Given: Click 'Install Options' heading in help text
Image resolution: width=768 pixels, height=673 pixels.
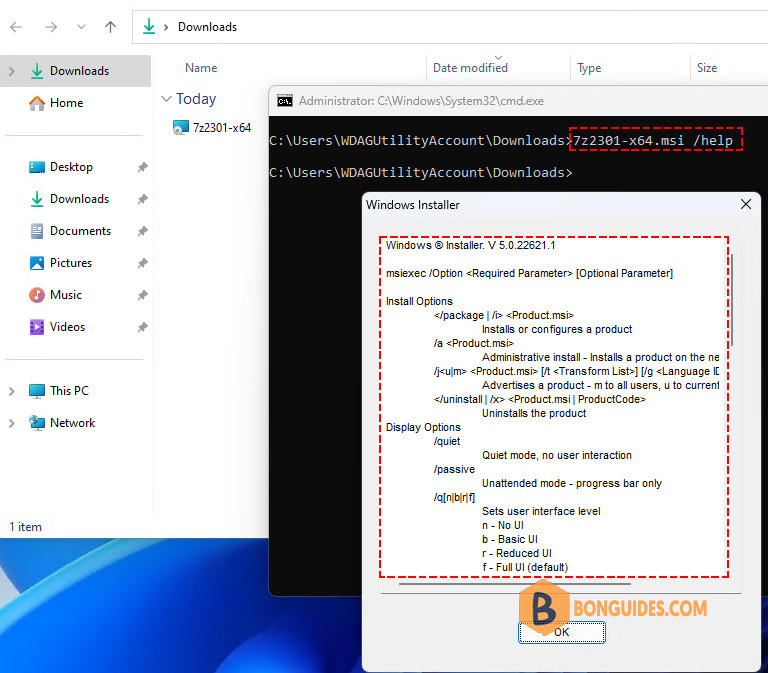Looking at the screenshot, I should point(419,301).
